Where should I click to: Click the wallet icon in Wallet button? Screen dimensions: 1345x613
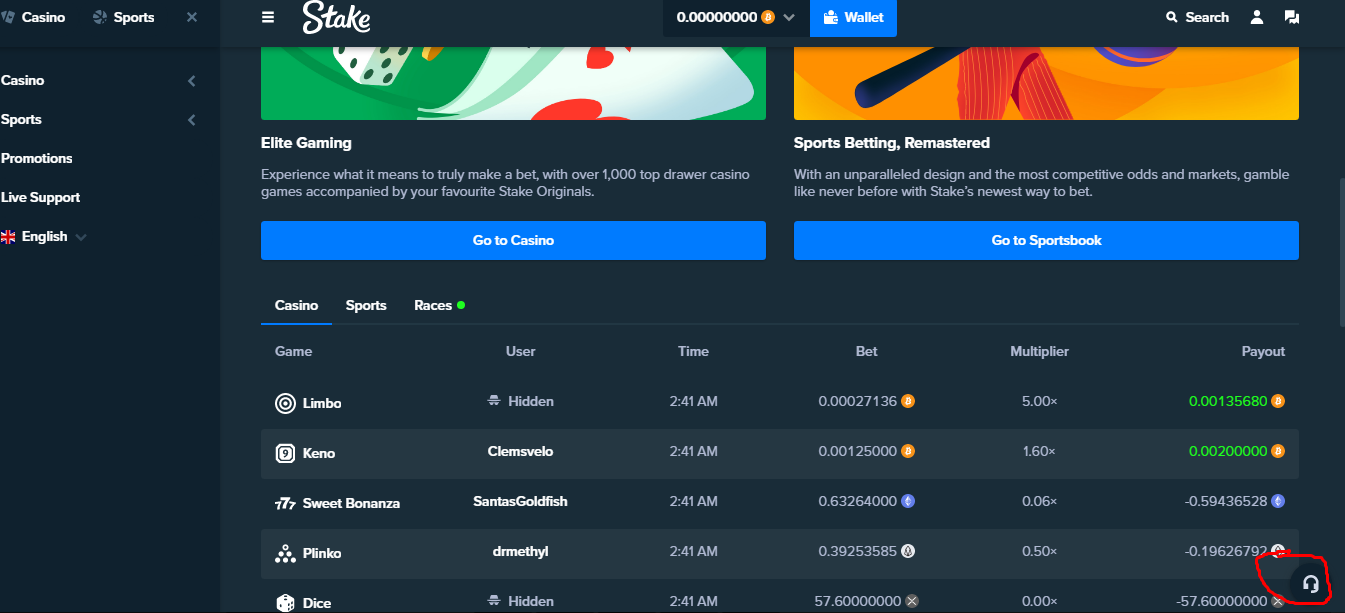pyautogui.click(x=830, y=17)
